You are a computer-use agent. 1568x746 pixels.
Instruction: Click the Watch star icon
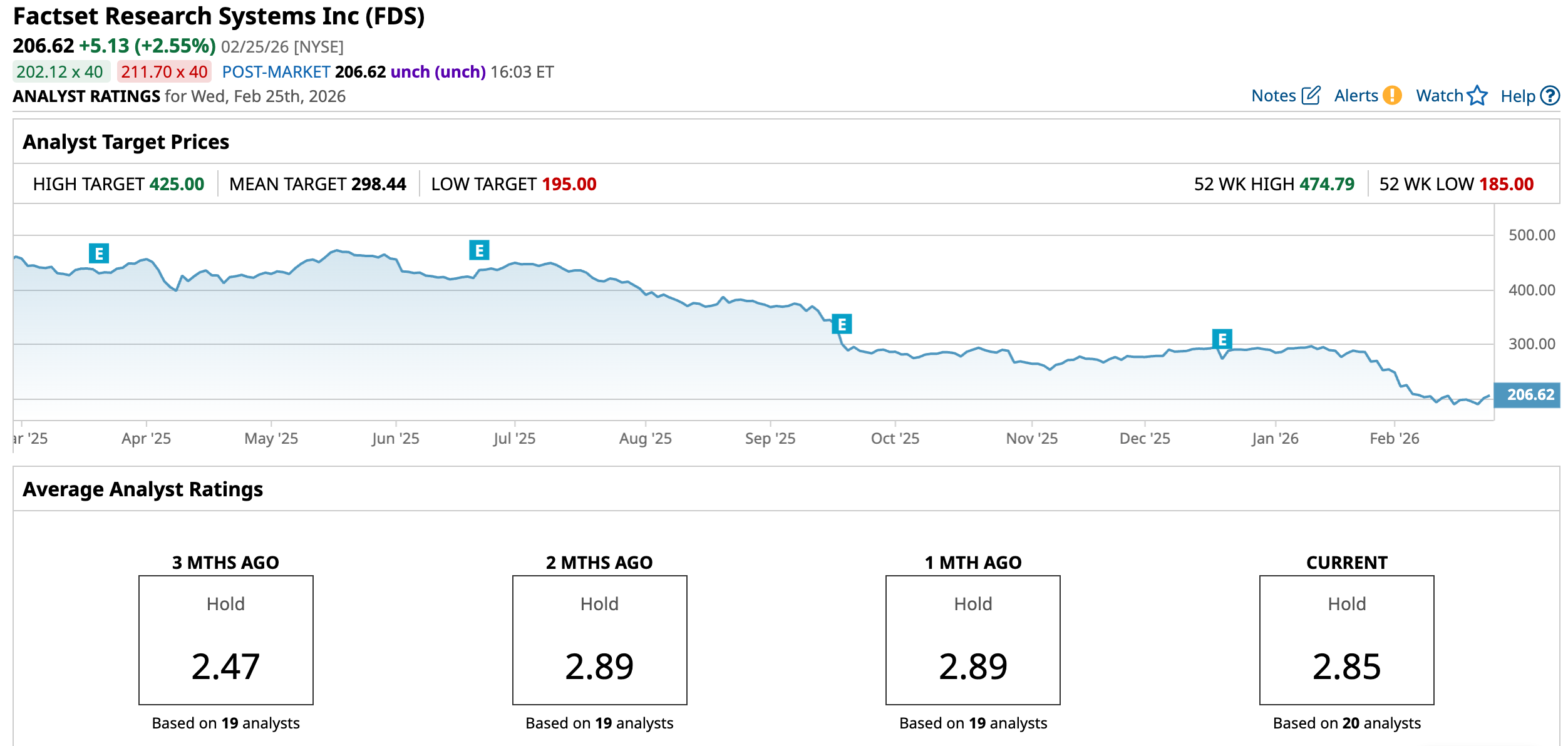click(1477, 95)
